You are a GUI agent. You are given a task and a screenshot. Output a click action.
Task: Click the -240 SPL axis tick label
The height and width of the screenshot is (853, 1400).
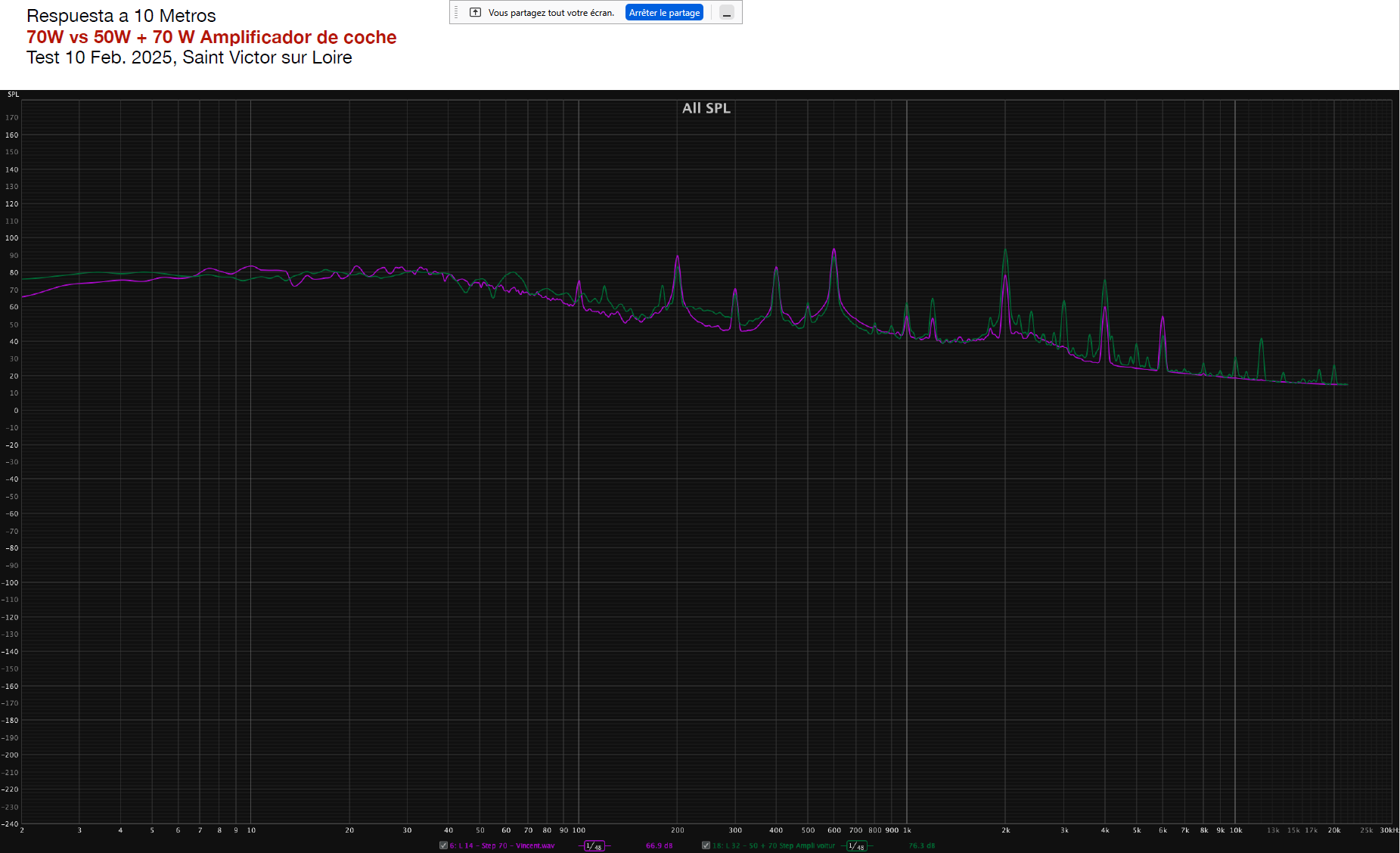pos(10,824)
